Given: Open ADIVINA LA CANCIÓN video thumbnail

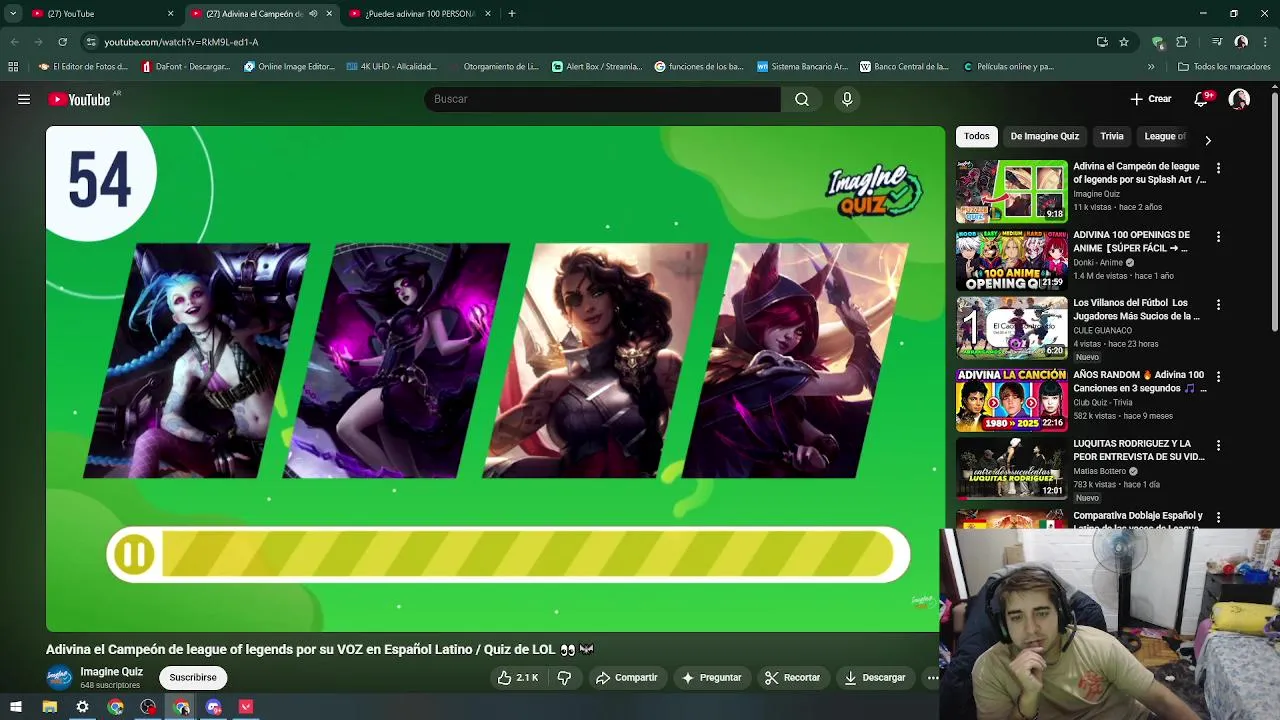Looking at the screenshot, I should pyautogui.click(x=1012, y=400).
